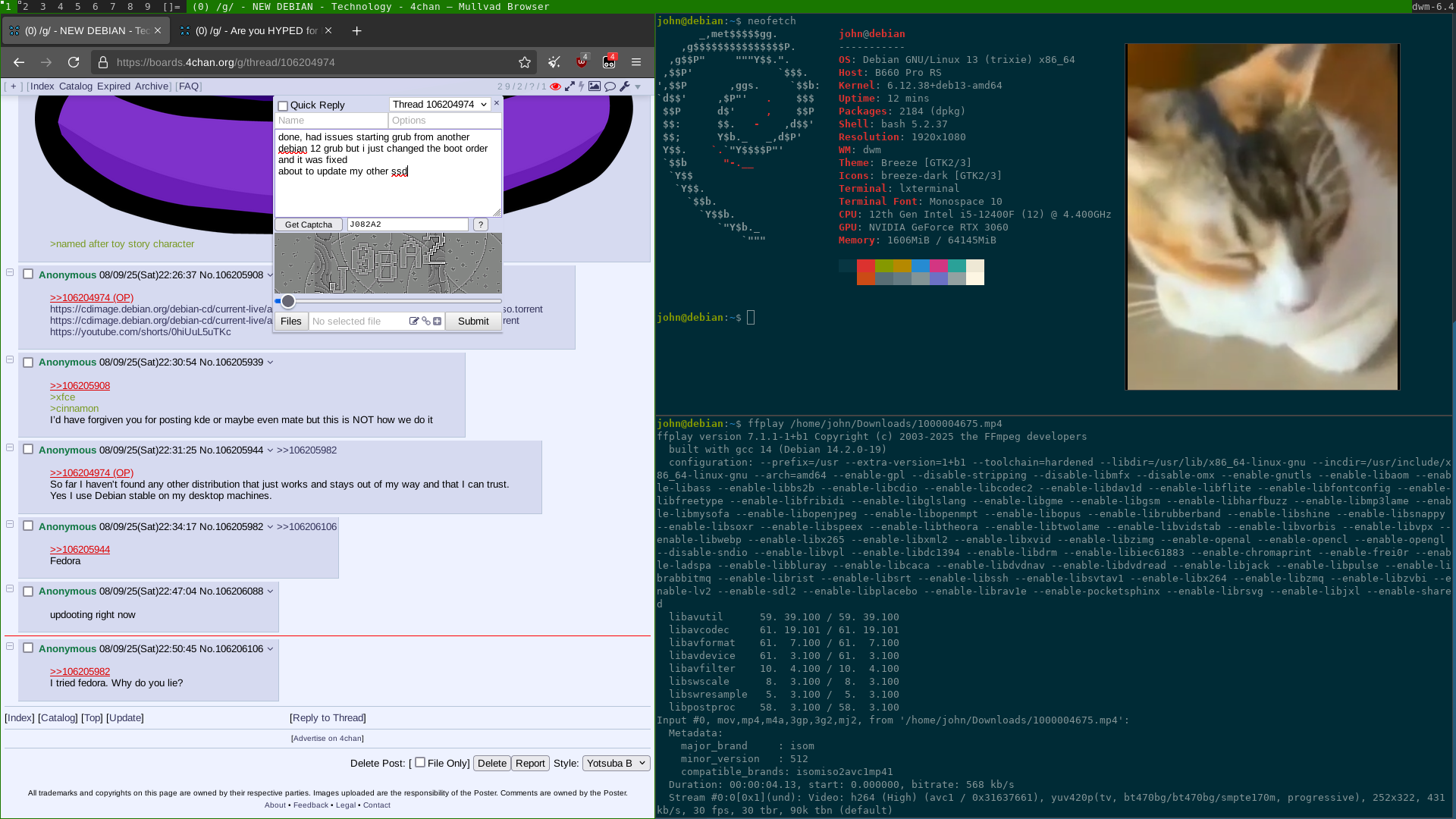Bookmark page with the star icon
Screen dimensions: 1456x819
pyautogui.click(x=525, y=62)
